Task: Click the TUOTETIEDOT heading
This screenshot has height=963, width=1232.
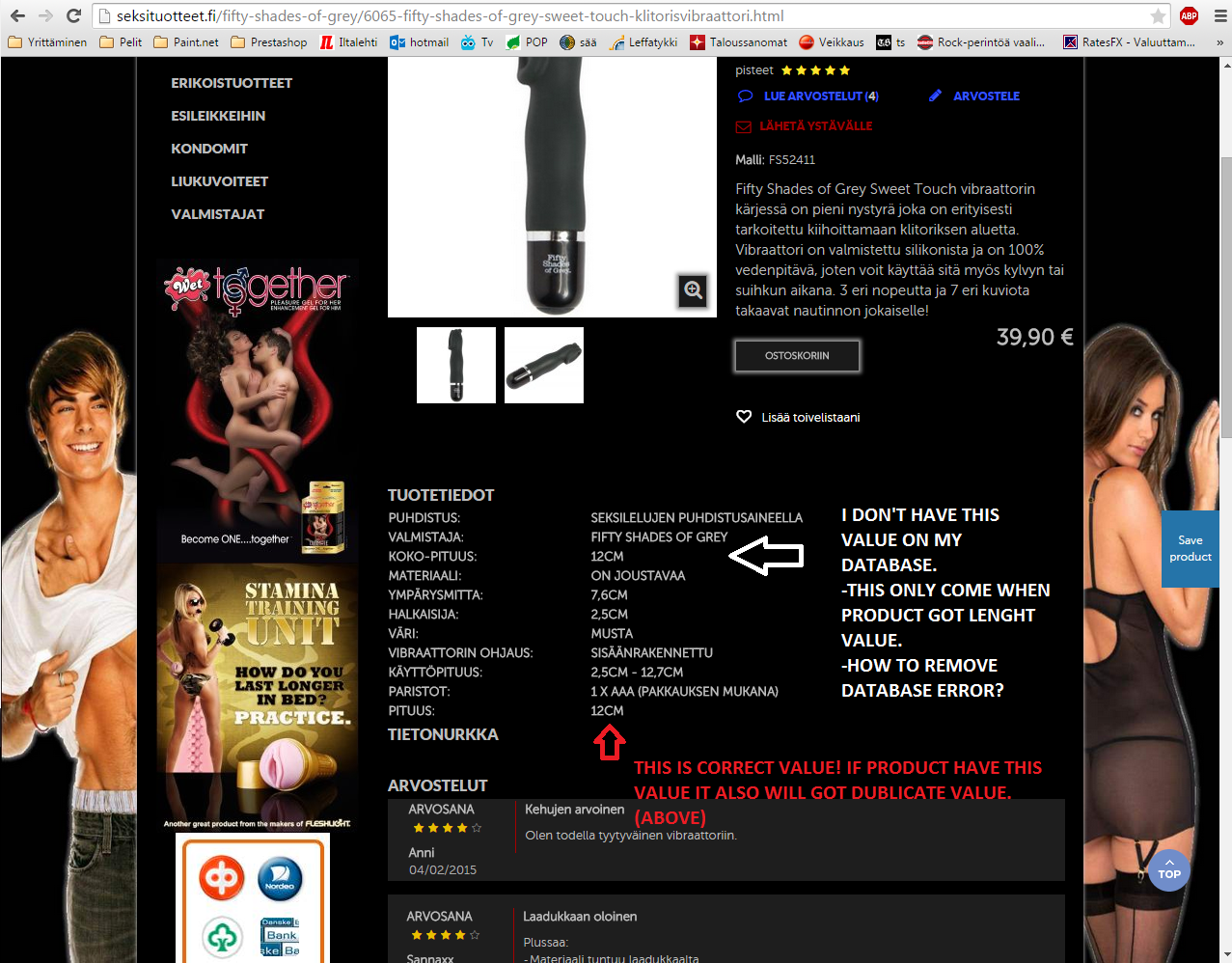Action: coord(441,495)
